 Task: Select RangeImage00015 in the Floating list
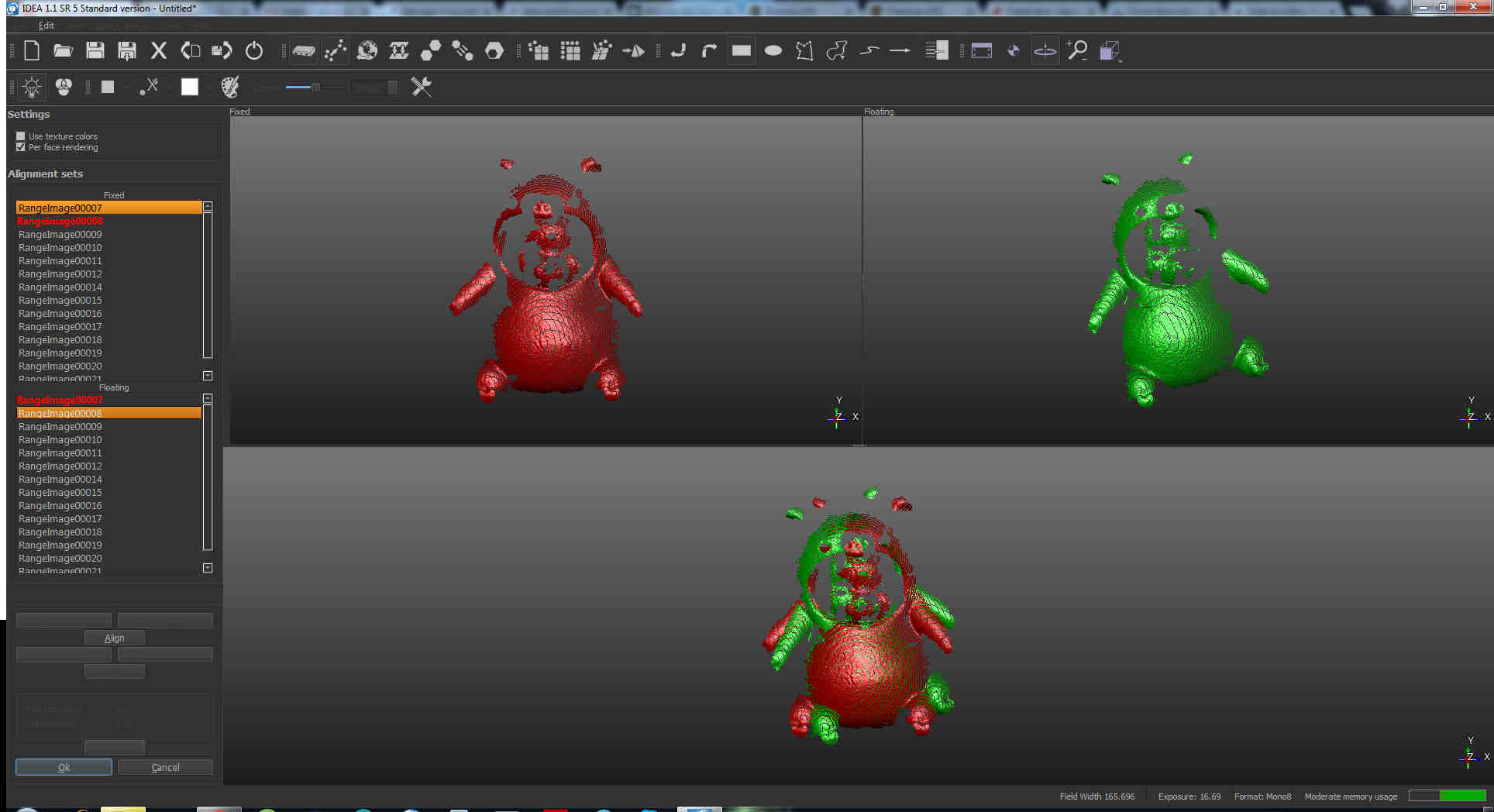[x=108, y=492]
